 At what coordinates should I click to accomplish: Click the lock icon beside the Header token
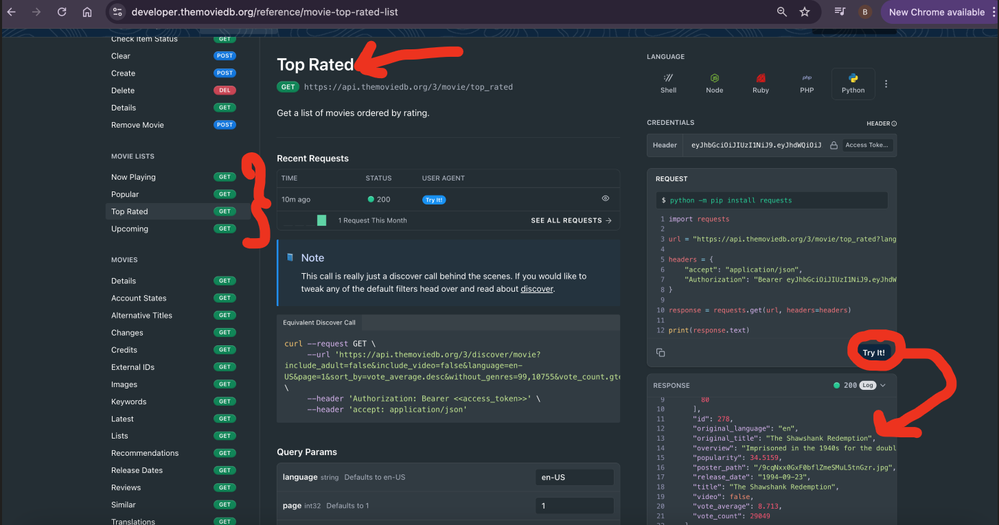click(833, 145)
